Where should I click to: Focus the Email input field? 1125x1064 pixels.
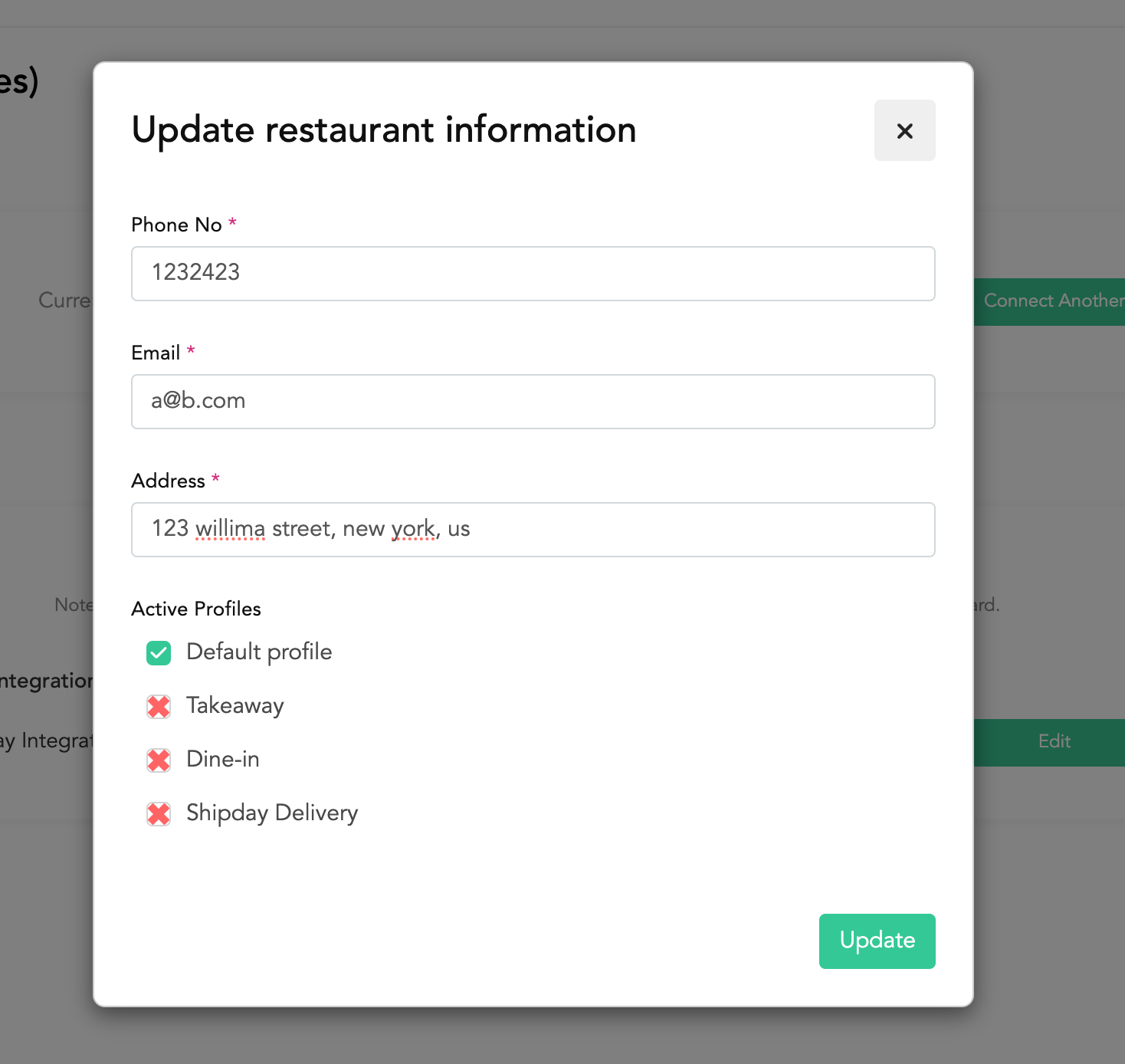coord(533,402)
